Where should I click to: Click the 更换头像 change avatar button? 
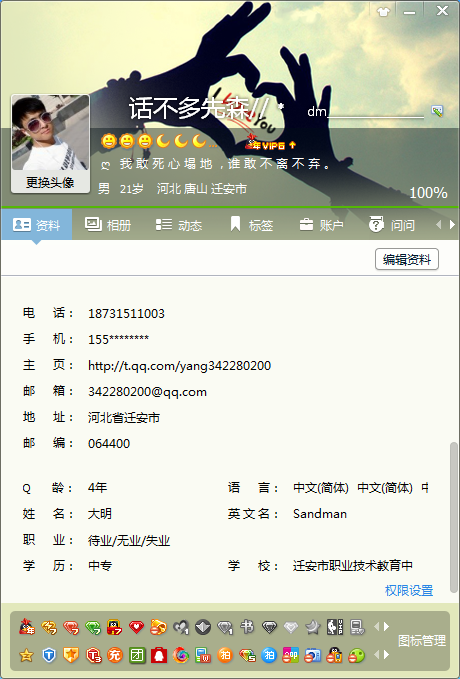[50, 182]
